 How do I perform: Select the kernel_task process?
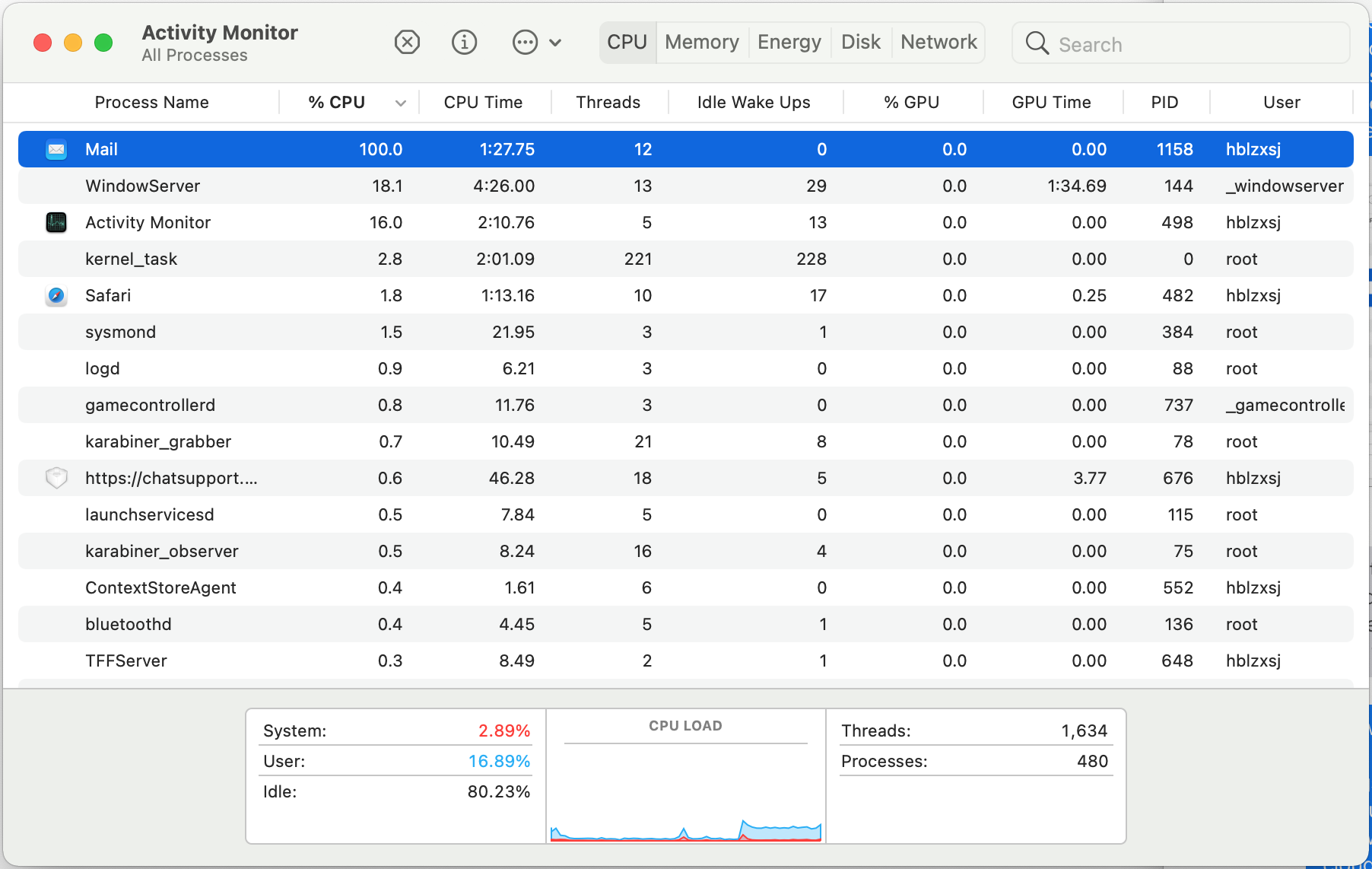click(x=131, y=259)
